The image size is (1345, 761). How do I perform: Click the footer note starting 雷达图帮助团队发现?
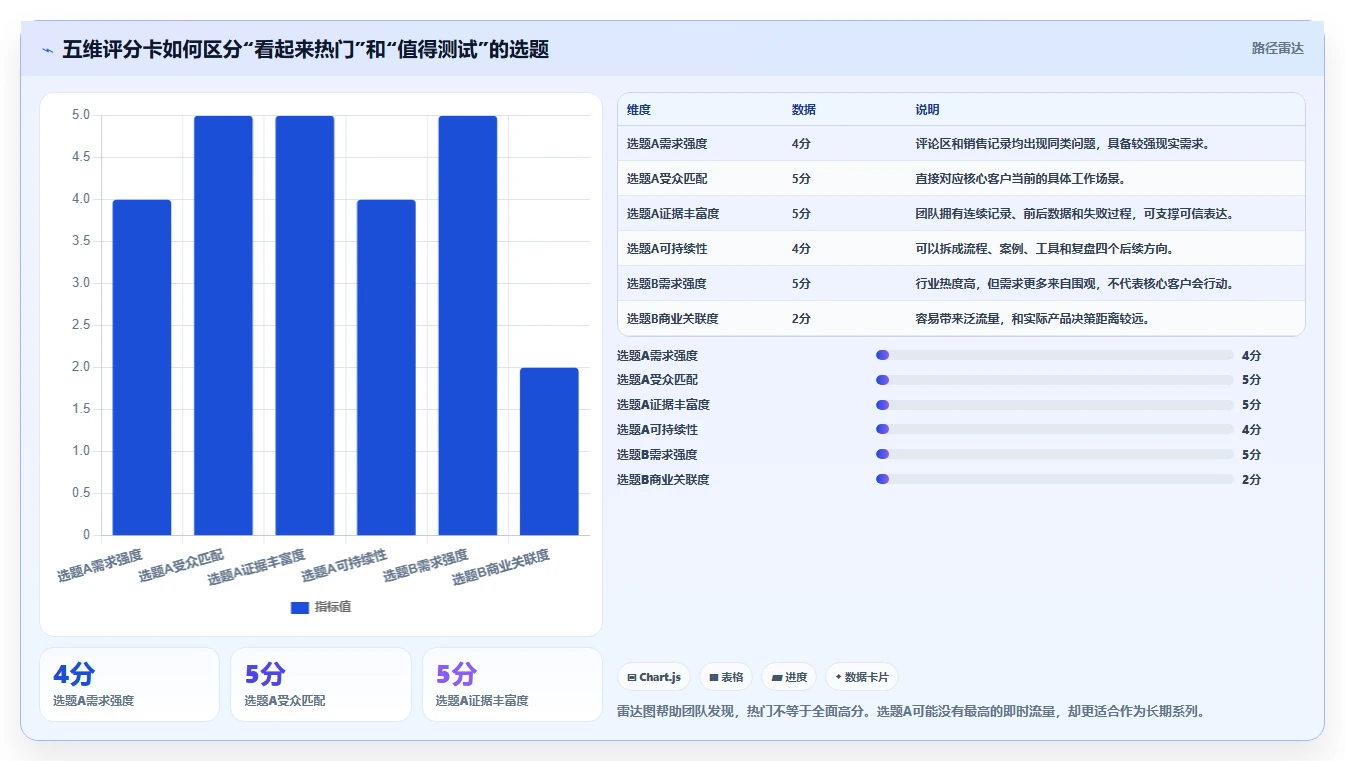coord(912,712)
